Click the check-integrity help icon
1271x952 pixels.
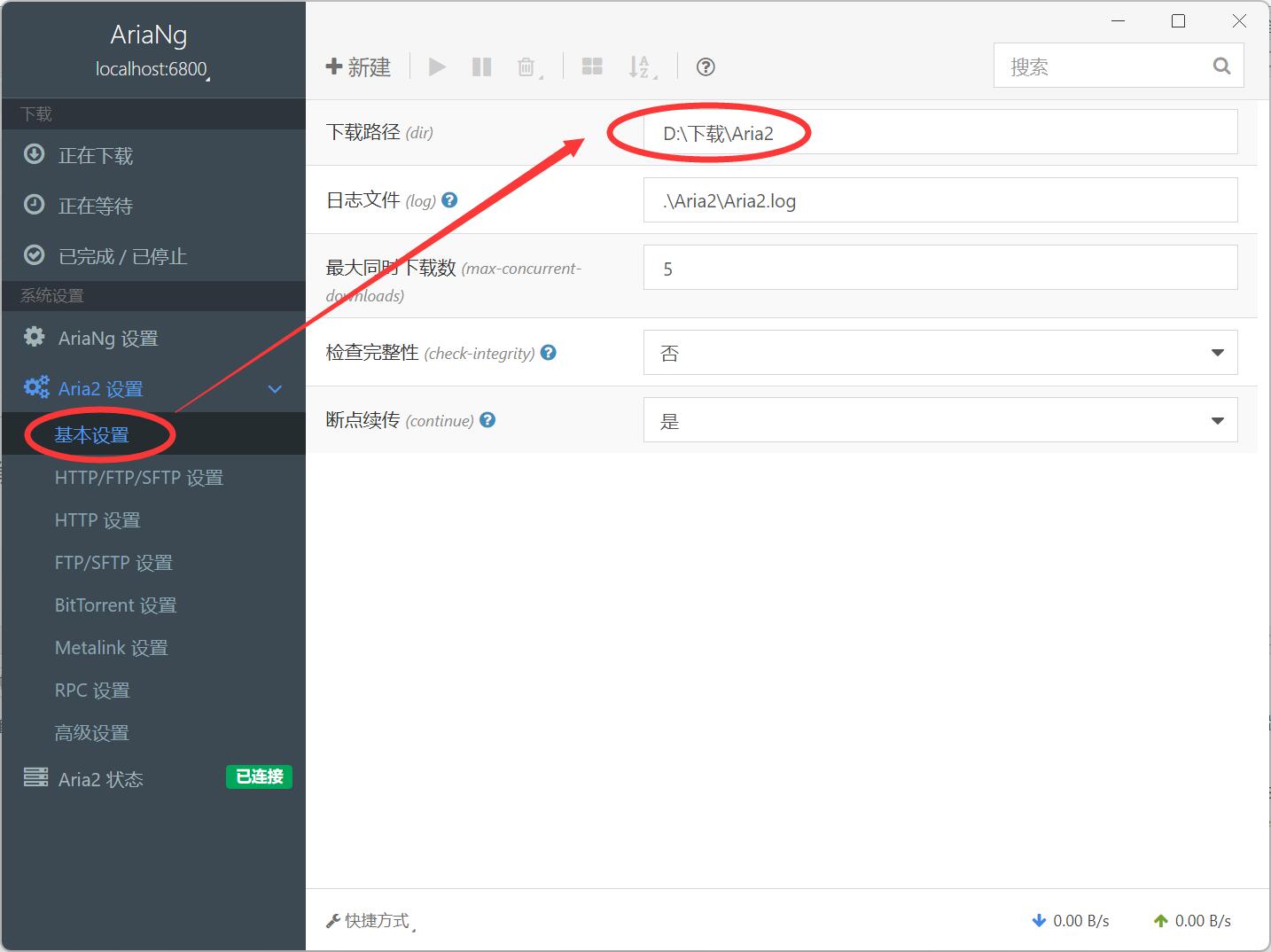(549, 353)
